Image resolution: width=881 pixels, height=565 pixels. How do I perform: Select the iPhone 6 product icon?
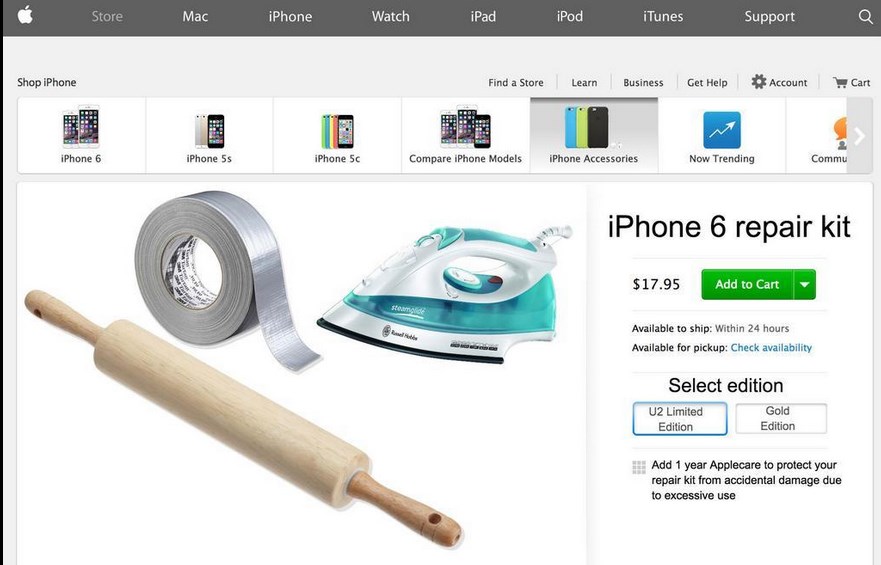[81, 127]
